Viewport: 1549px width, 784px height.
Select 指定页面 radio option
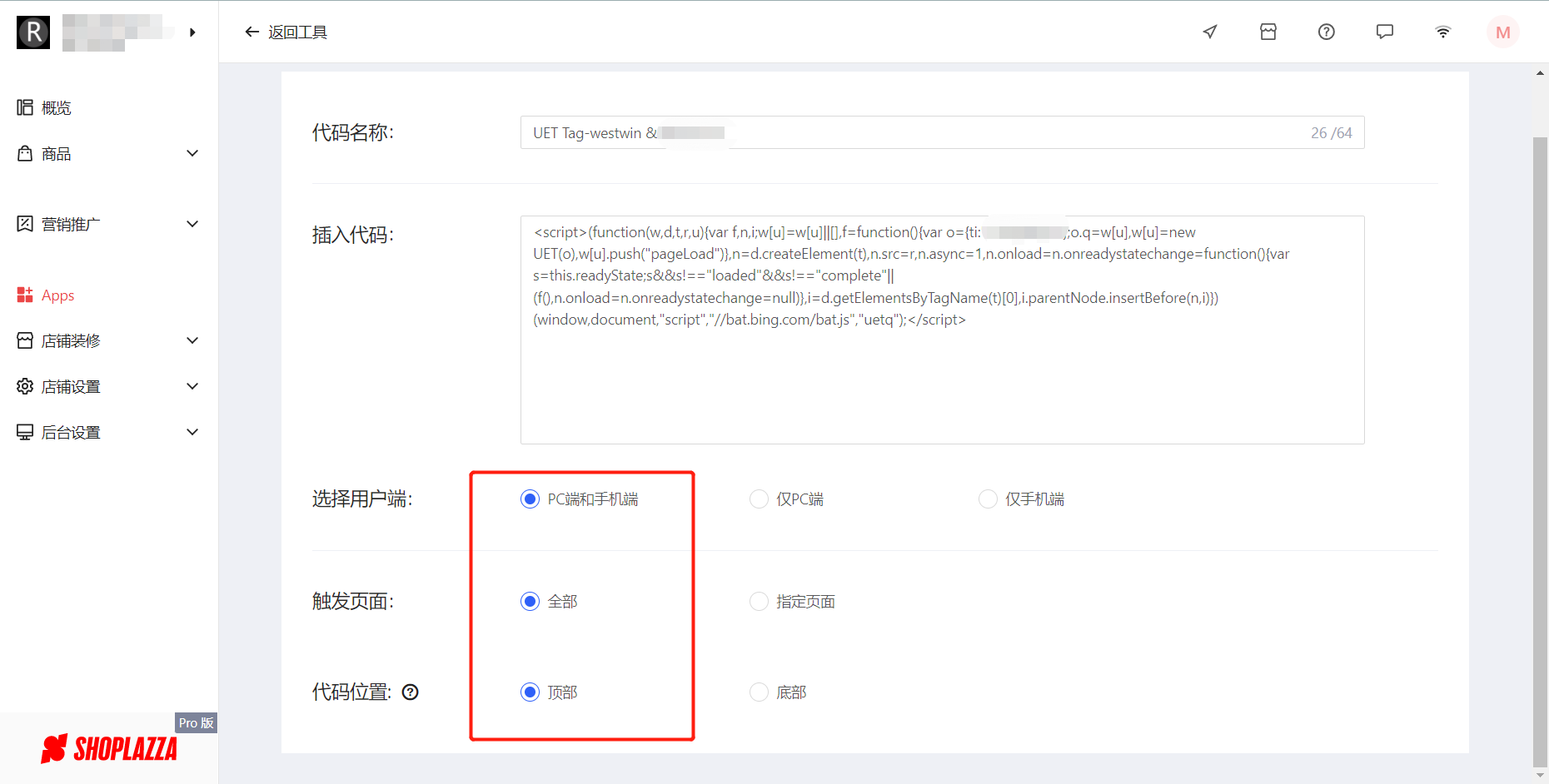pos(759,601)
